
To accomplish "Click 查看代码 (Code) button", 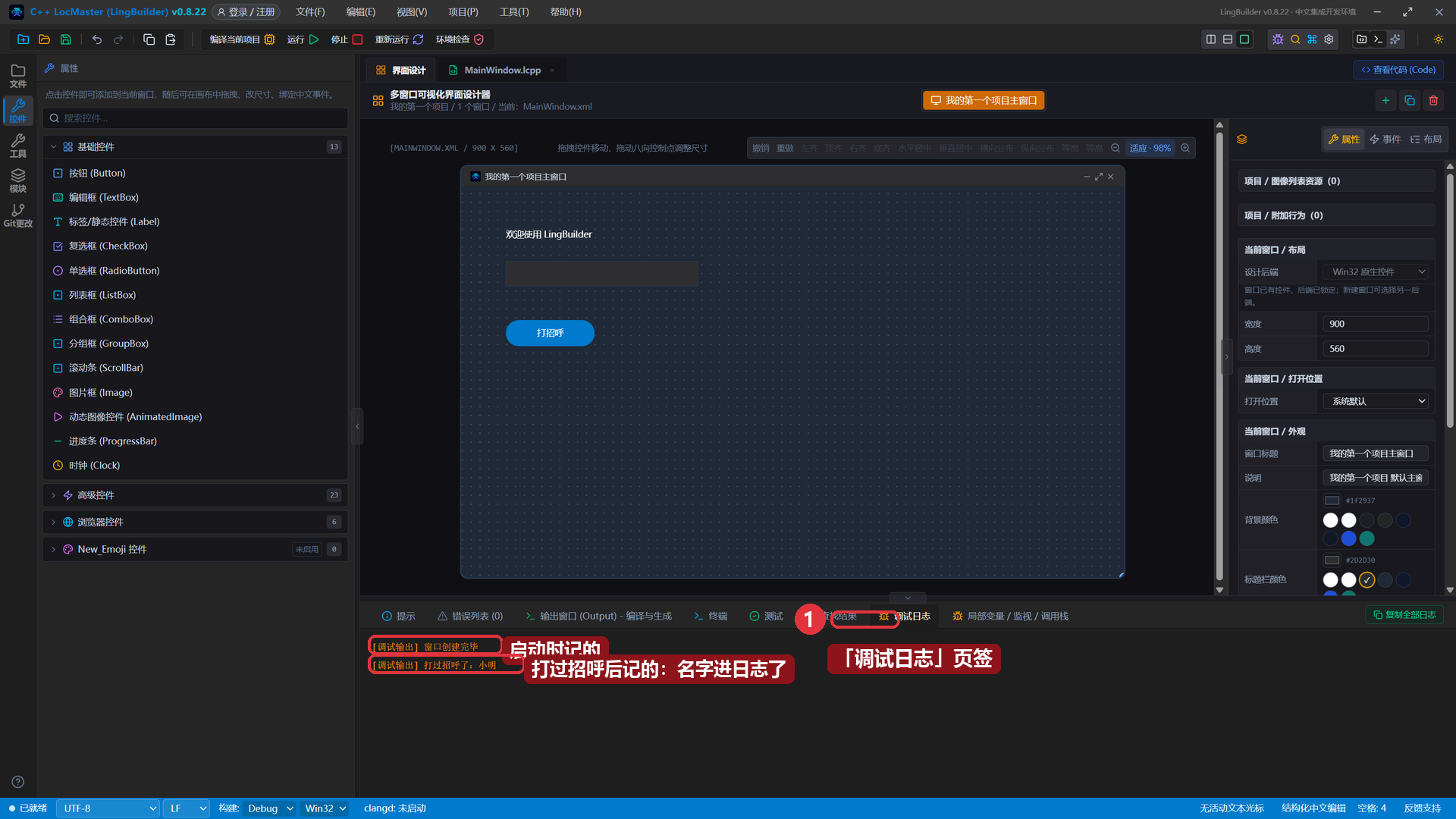I will (x=1398, y=70).
